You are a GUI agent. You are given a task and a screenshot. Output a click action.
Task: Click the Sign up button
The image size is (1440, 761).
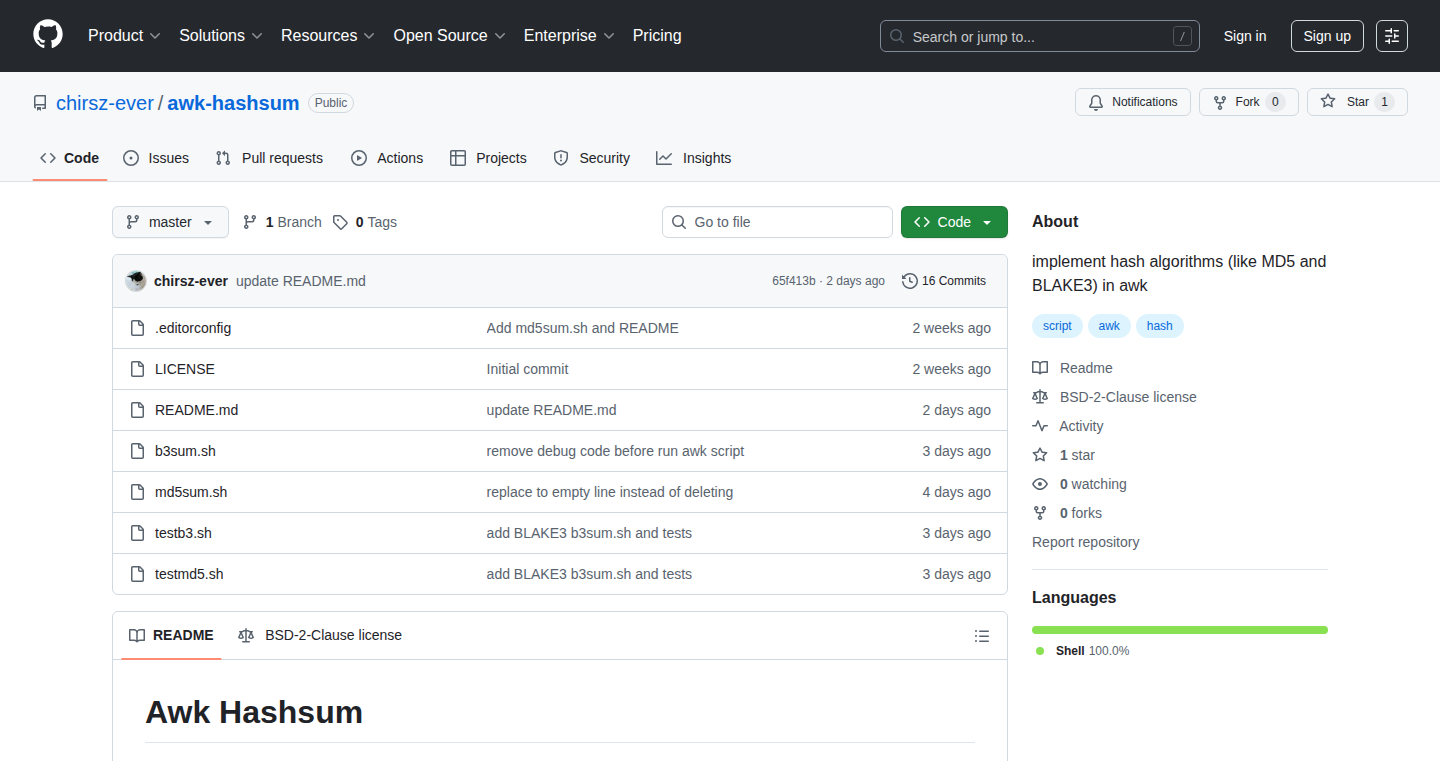[x=1327, y=36]
